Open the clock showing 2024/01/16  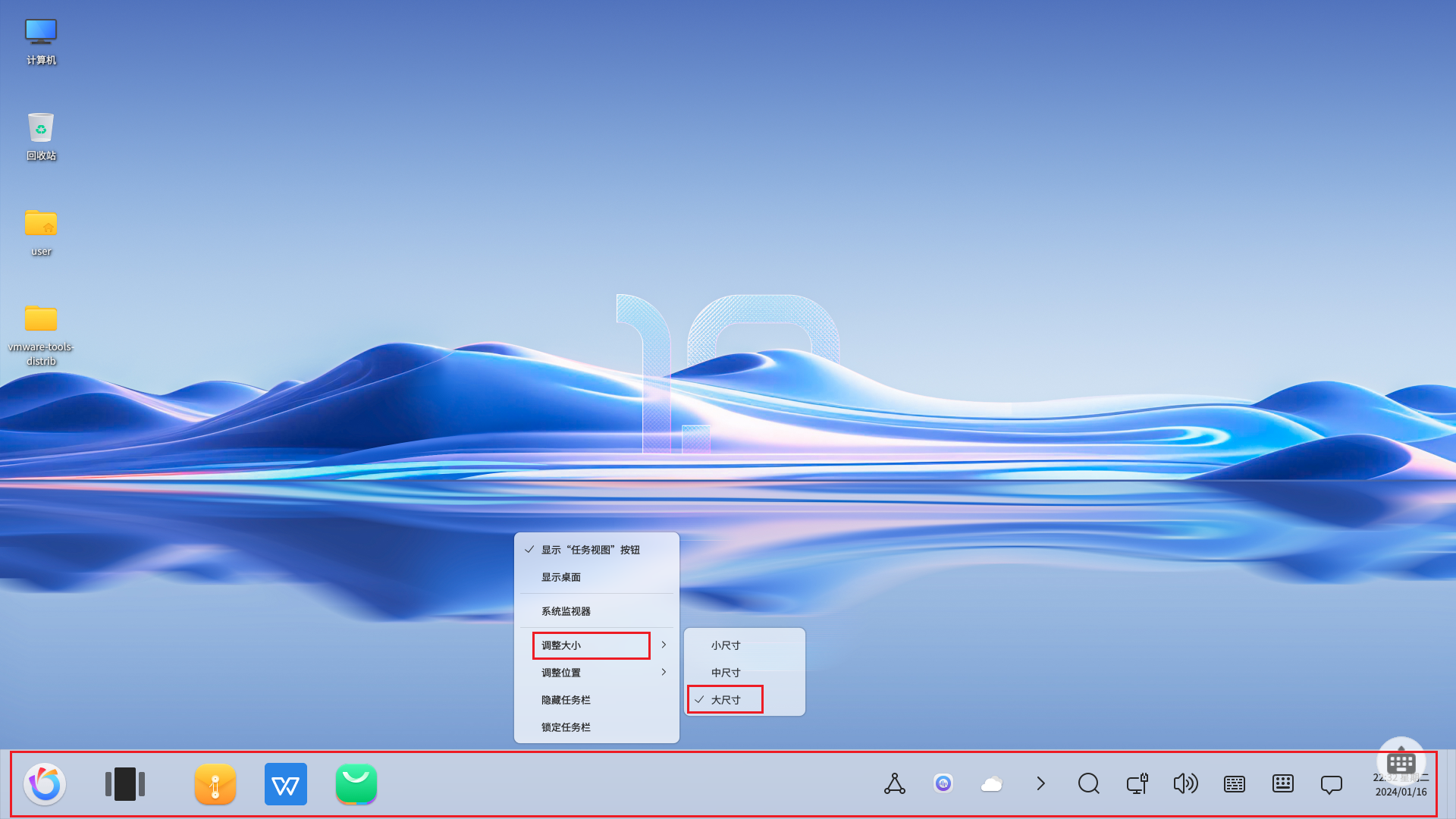[1401, 784]
